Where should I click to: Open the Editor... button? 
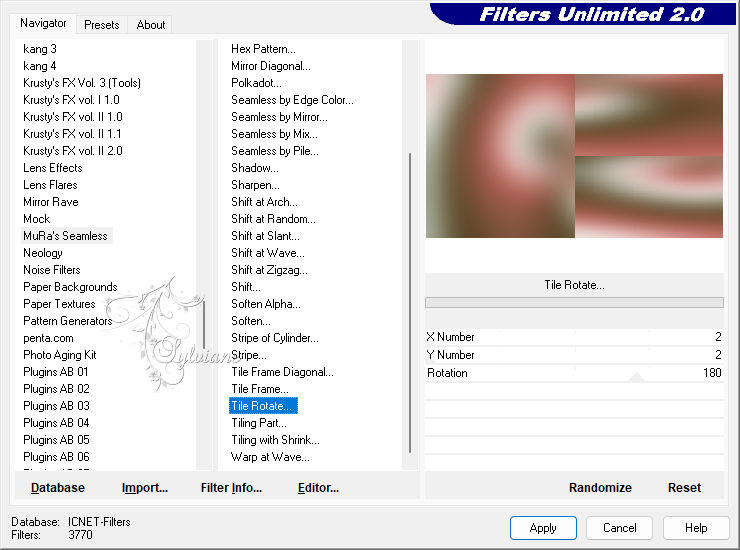[x=319, y=488]
